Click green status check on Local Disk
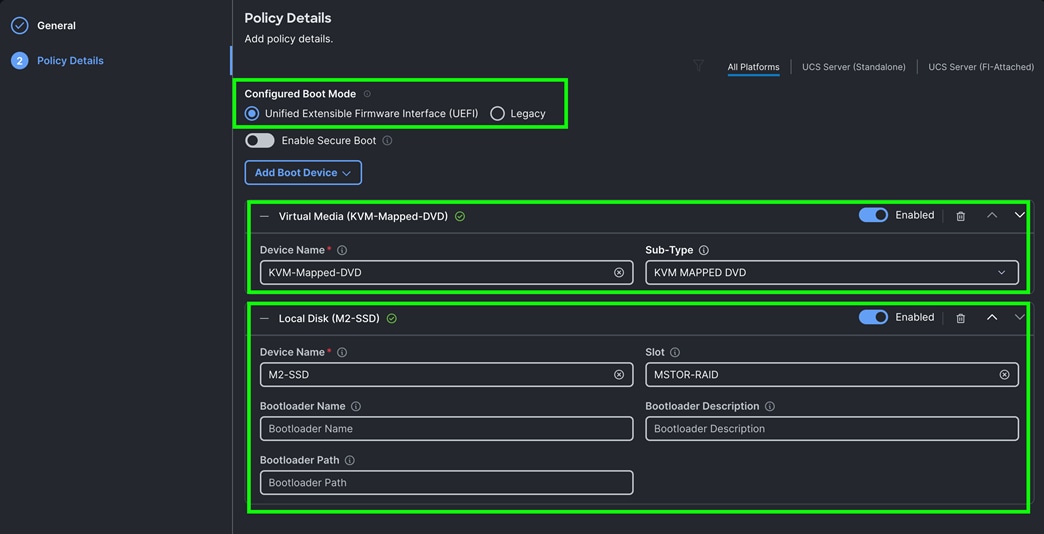 click(392, 319)
